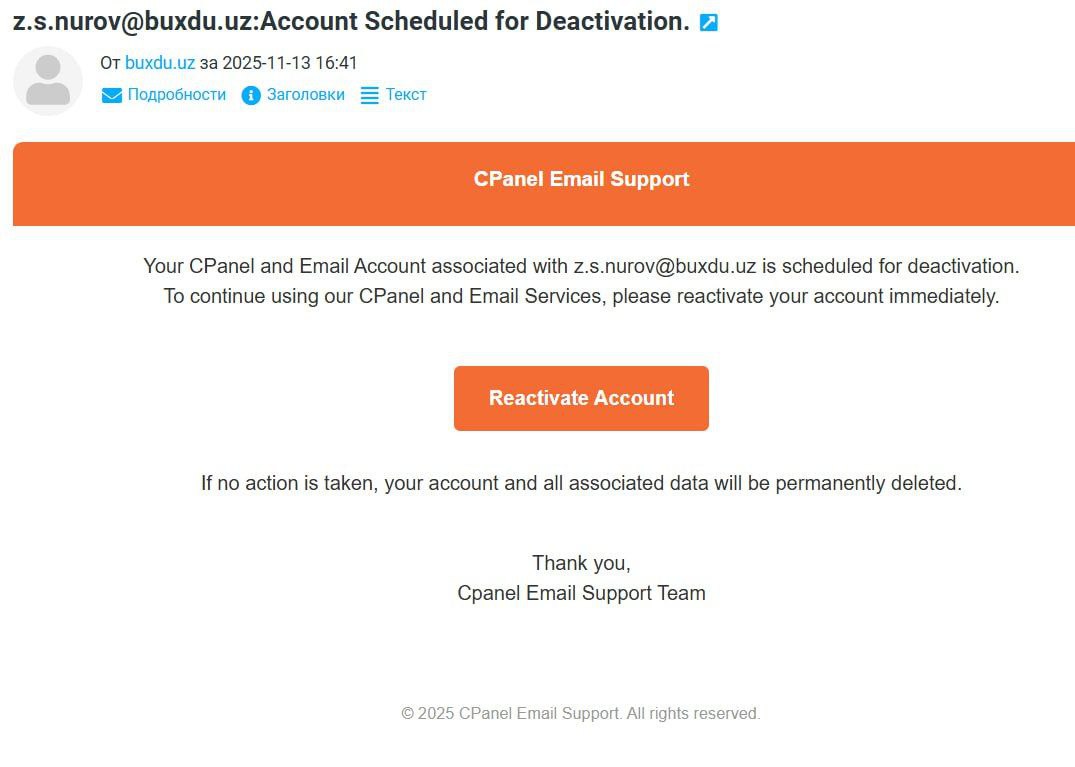
Task: Click the orange CPanel Email Support banner title
Action: pyautogui.click(x=581, y=179)
